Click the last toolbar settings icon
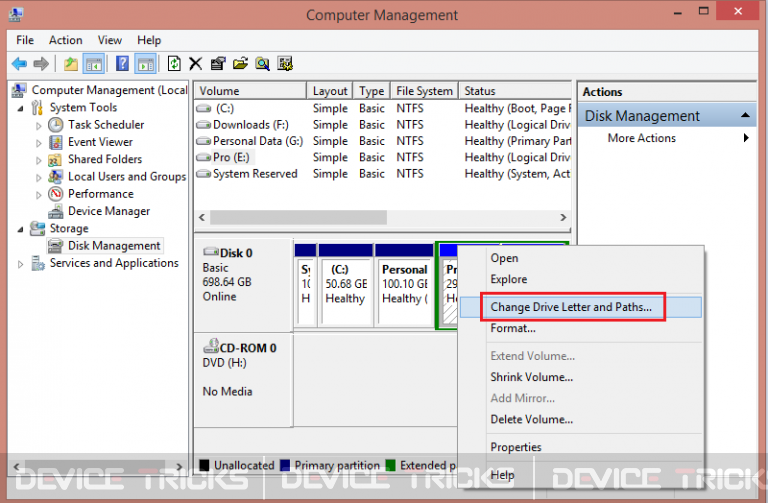Viewport: 768px width, 503px height. pos(285,64)
